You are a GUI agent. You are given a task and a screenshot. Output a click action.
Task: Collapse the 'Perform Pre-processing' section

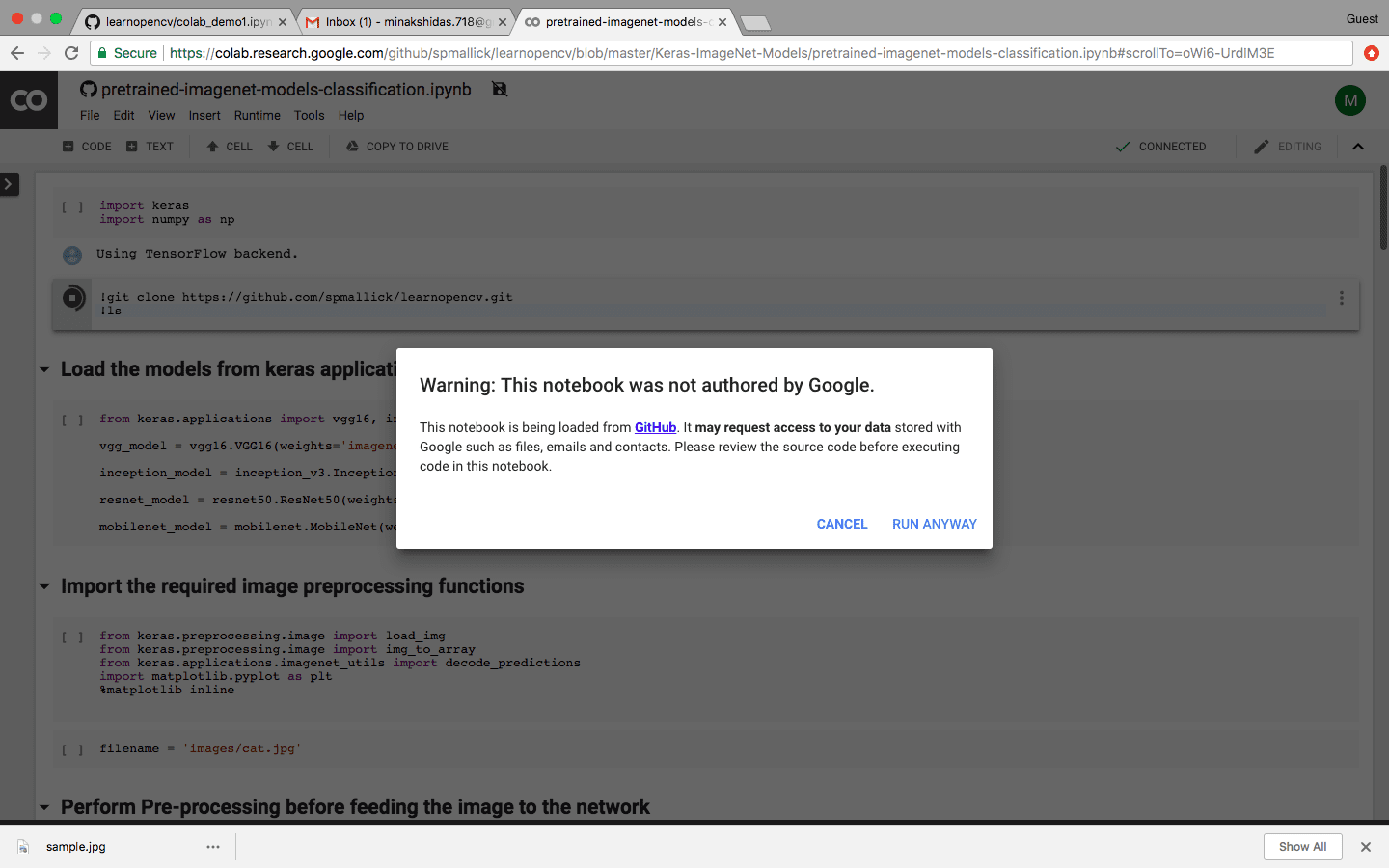44,807
